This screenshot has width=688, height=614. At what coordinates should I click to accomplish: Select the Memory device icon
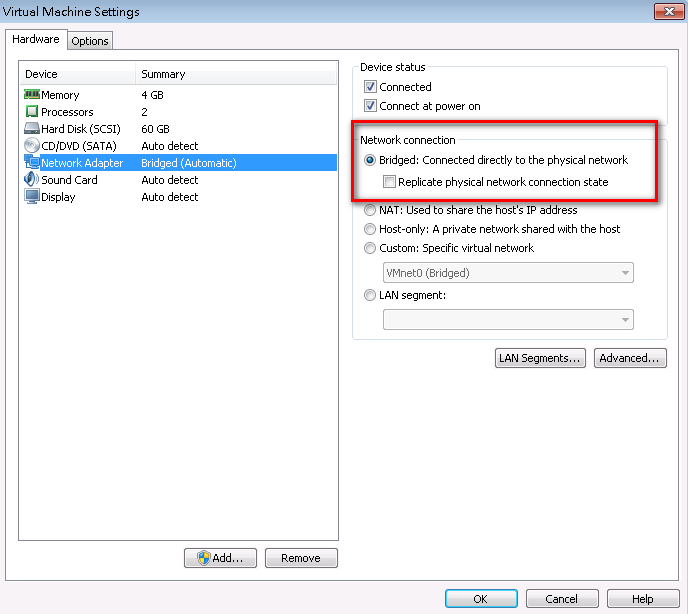pyautogui.click(x=32, y=94)
